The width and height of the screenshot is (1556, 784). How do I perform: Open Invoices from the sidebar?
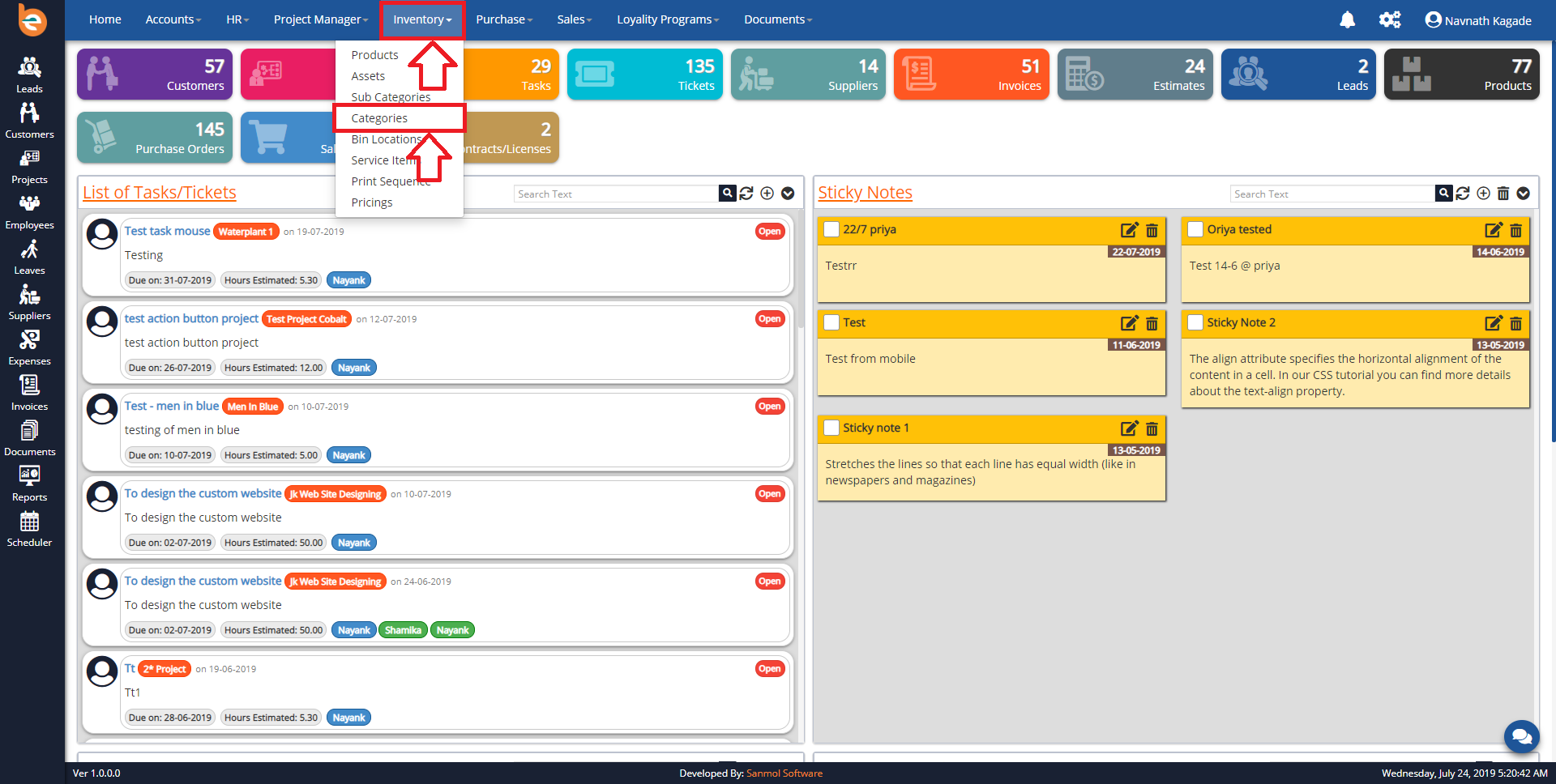(x=30, y=392)
